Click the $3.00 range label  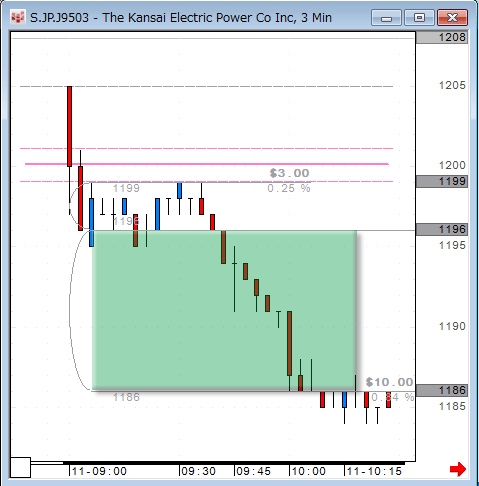tap(289, 173)
